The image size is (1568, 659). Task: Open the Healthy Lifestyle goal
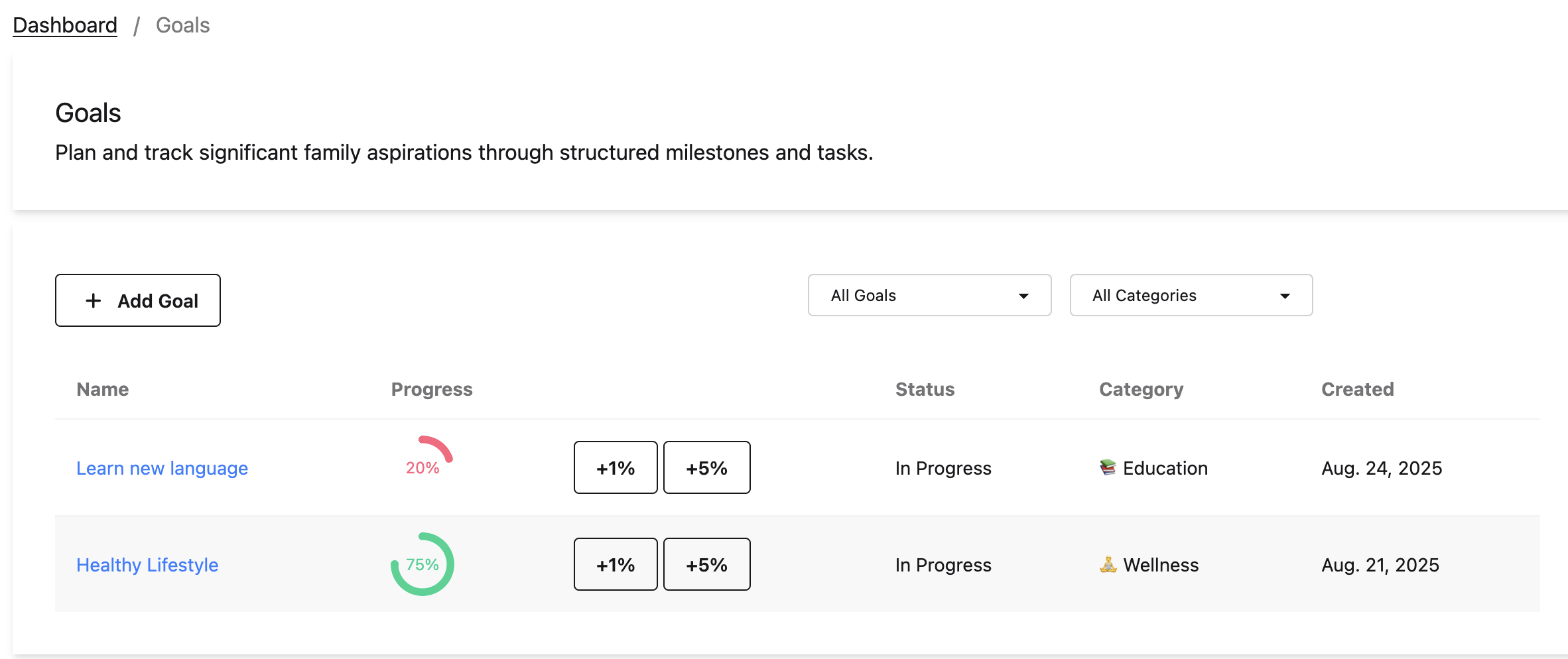(147, 565)
